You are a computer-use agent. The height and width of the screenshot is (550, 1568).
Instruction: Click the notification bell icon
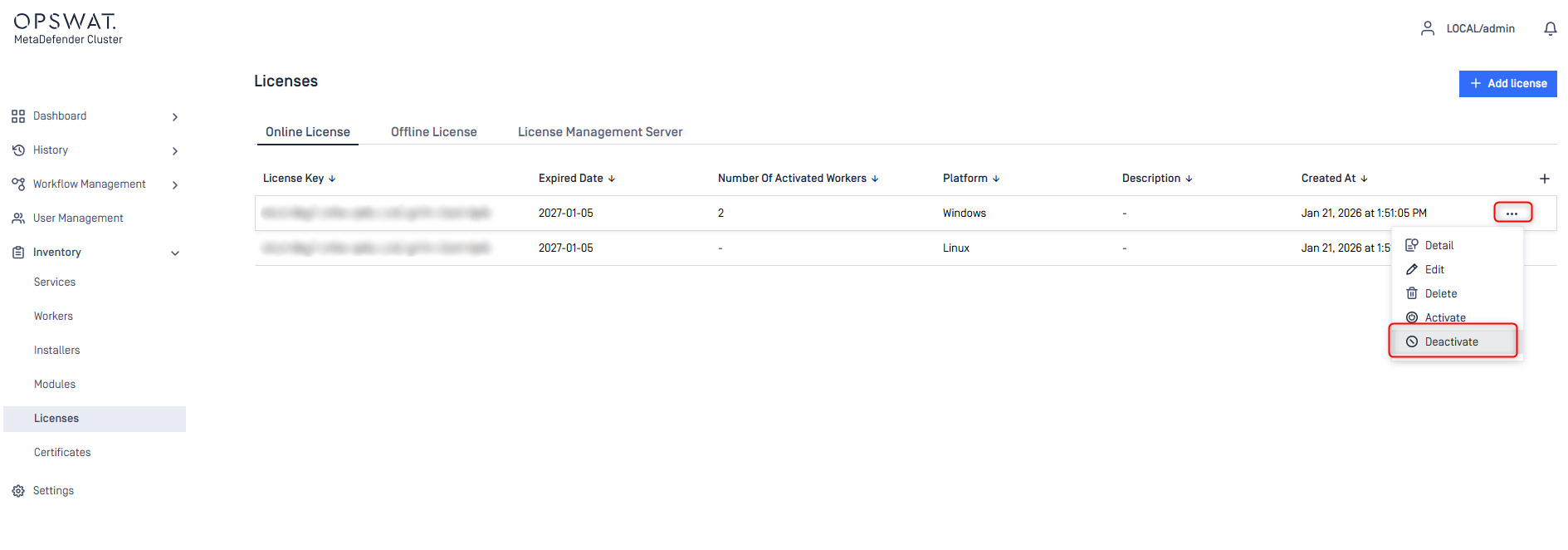1550,29
